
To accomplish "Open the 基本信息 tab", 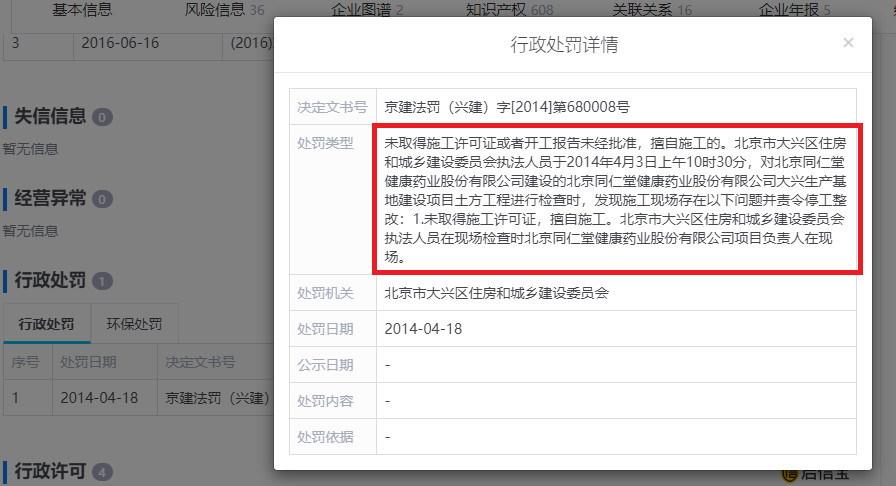I will pos(82,10).
